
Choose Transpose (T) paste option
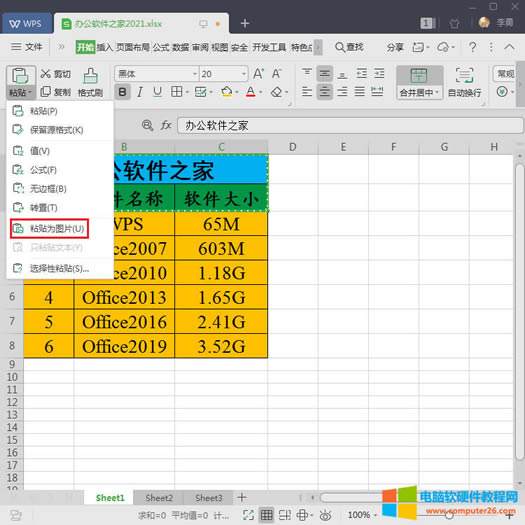click(x=35, y=208)
